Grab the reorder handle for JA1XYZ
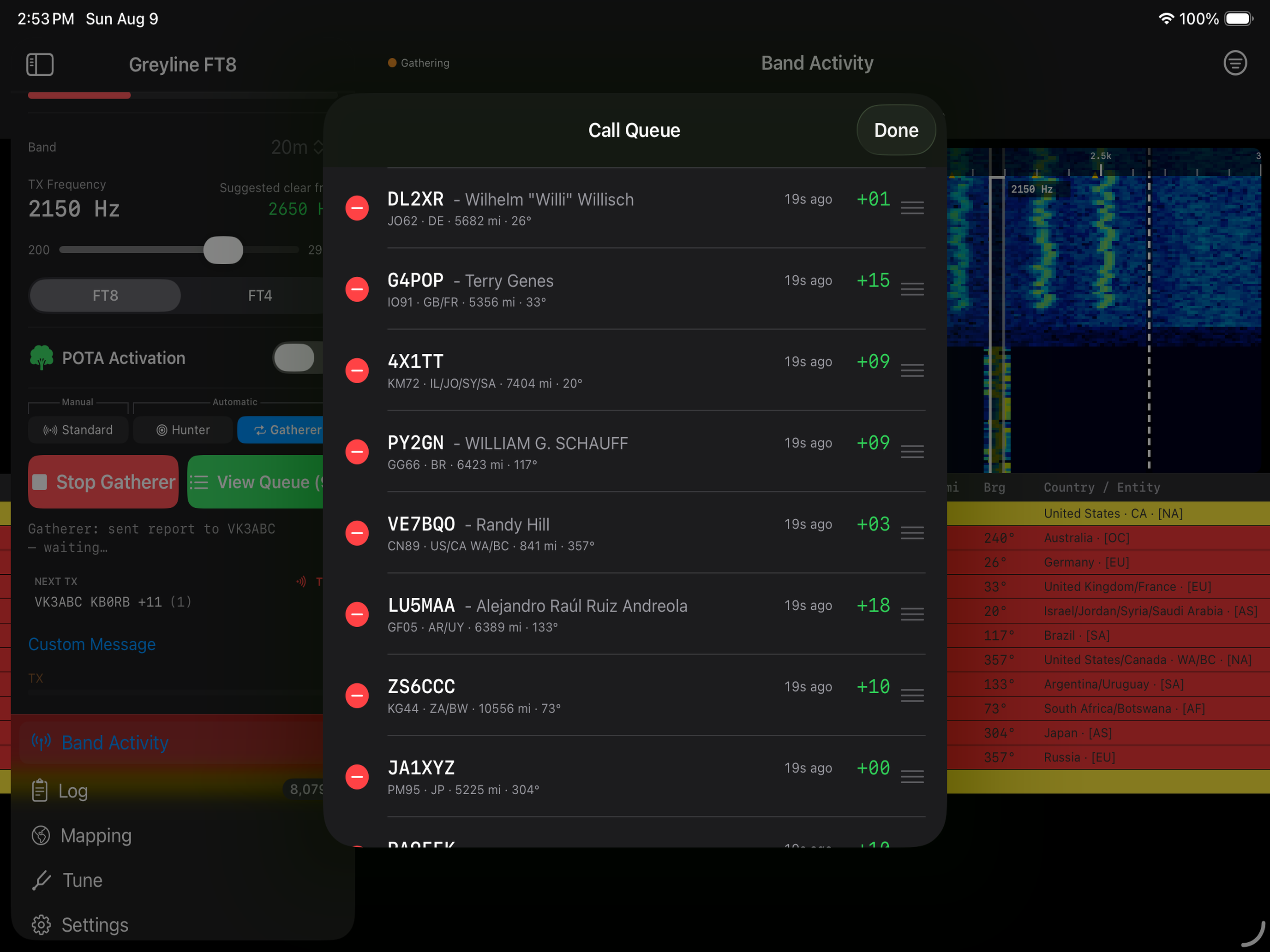The height and width of the screenshot is (952, 1270). point(912,777)
